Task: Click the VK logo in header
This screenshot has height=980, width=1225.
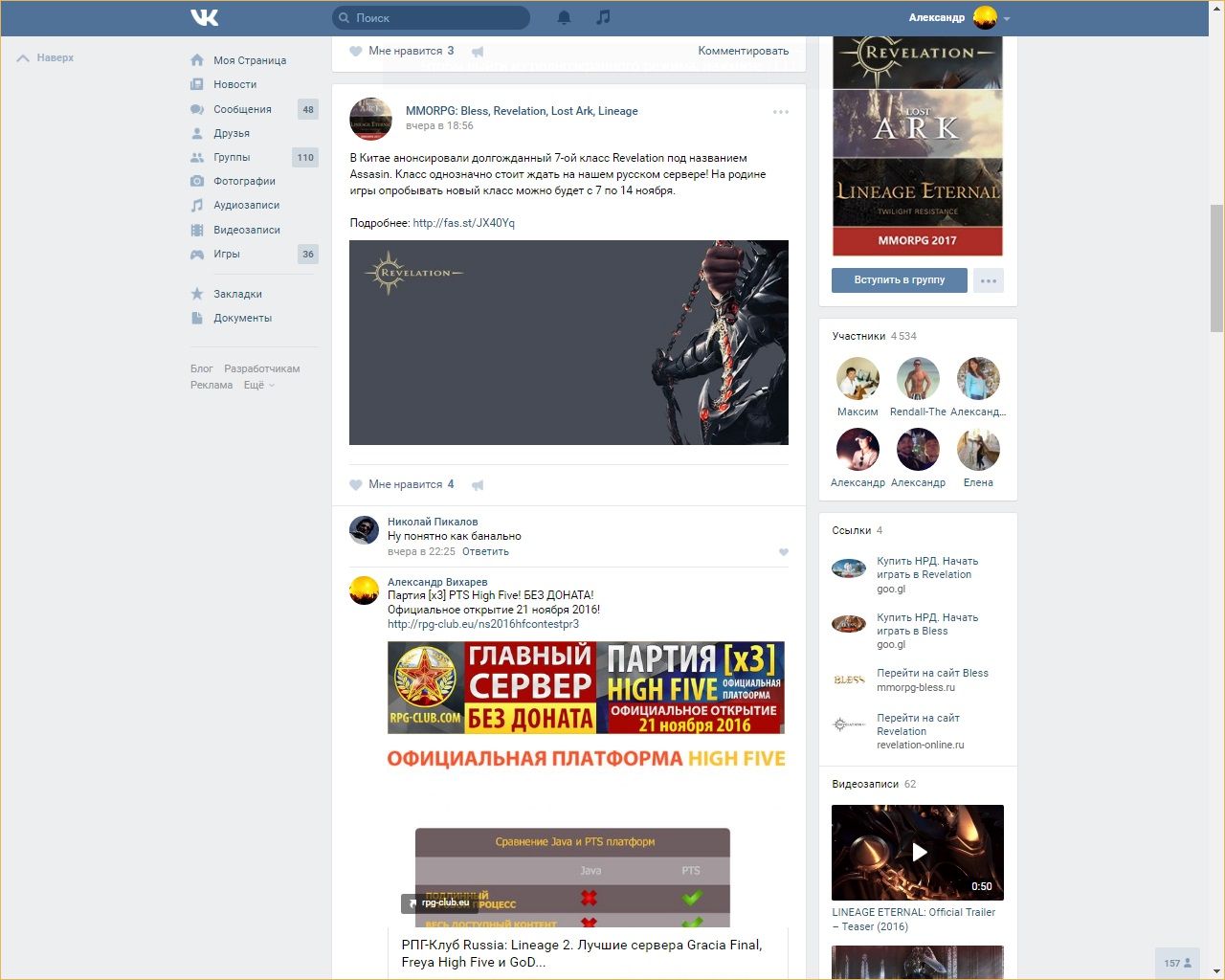Action: coord(204,17)
